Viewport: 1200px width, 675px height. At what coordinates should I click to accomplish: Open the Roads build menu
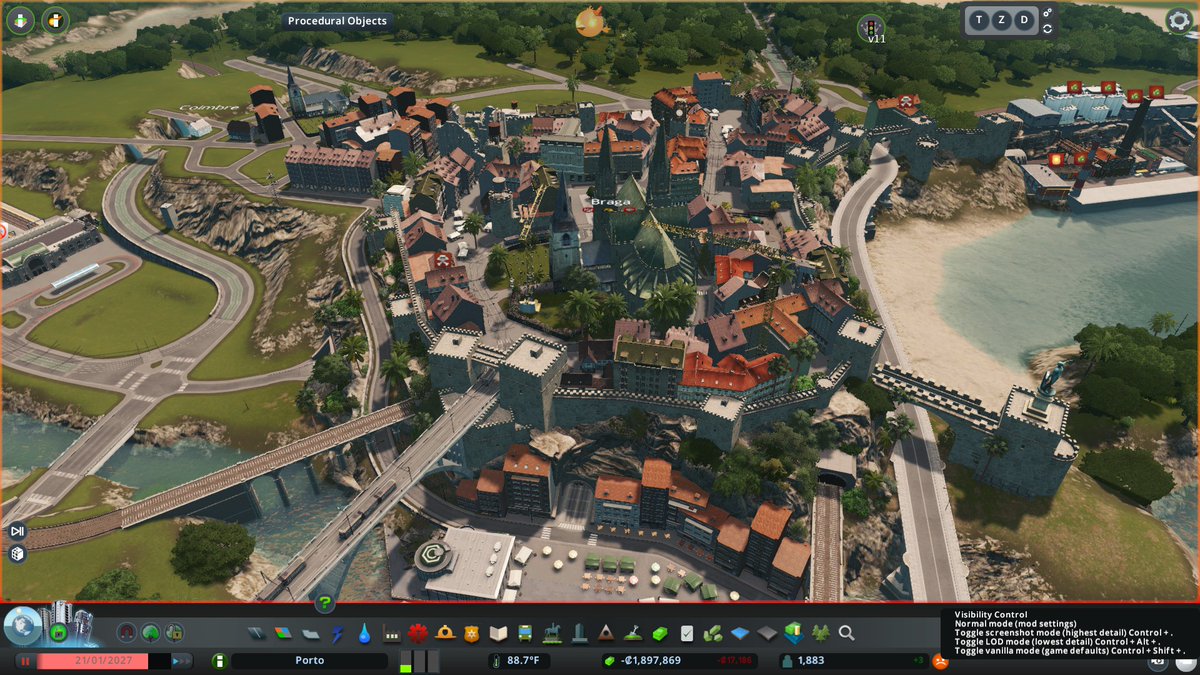tap(257, 633)
